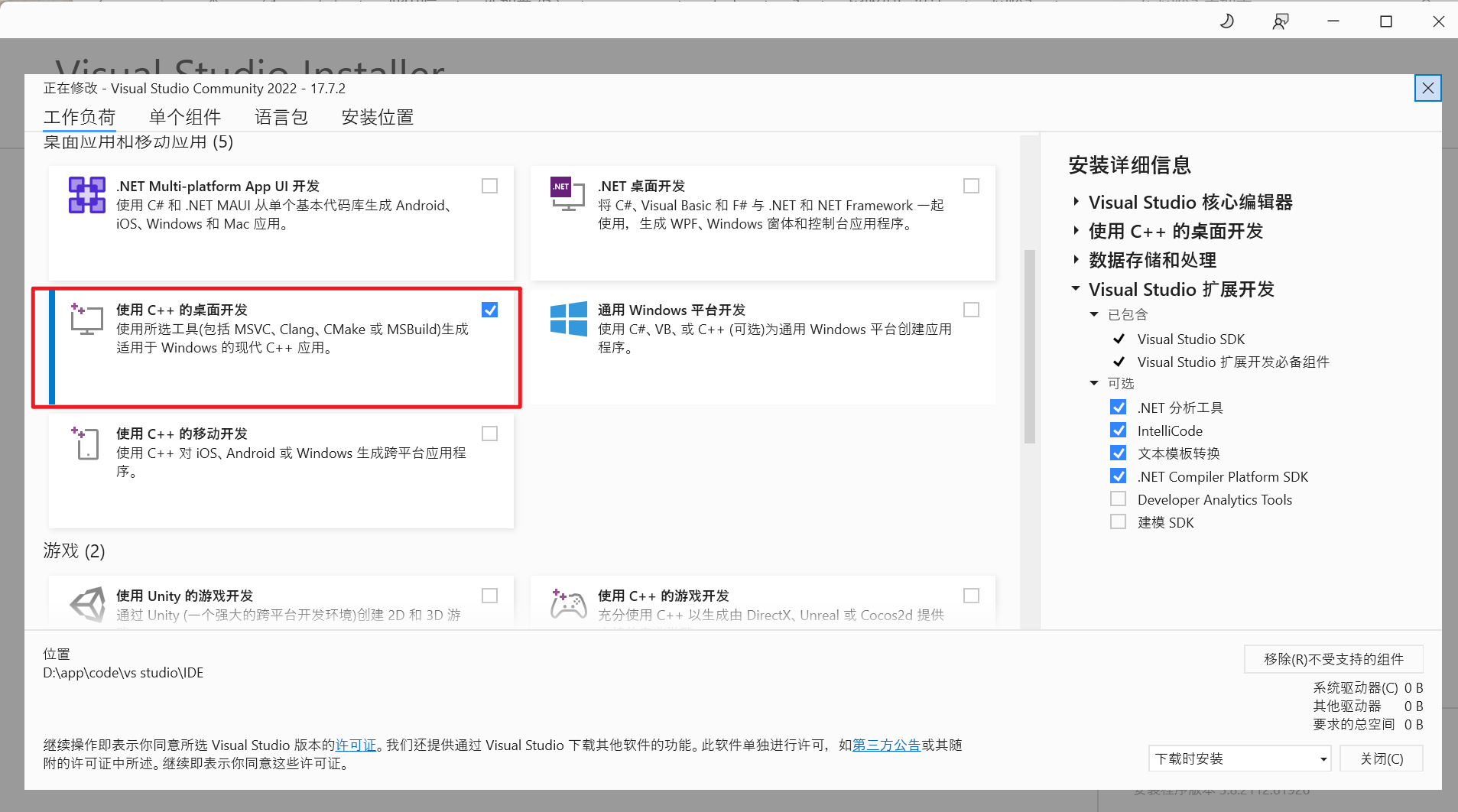Screen dimensions: 1458x812
Task: Expand the Visual Studio 核心编辑器 section
Action: point(1076,202)
